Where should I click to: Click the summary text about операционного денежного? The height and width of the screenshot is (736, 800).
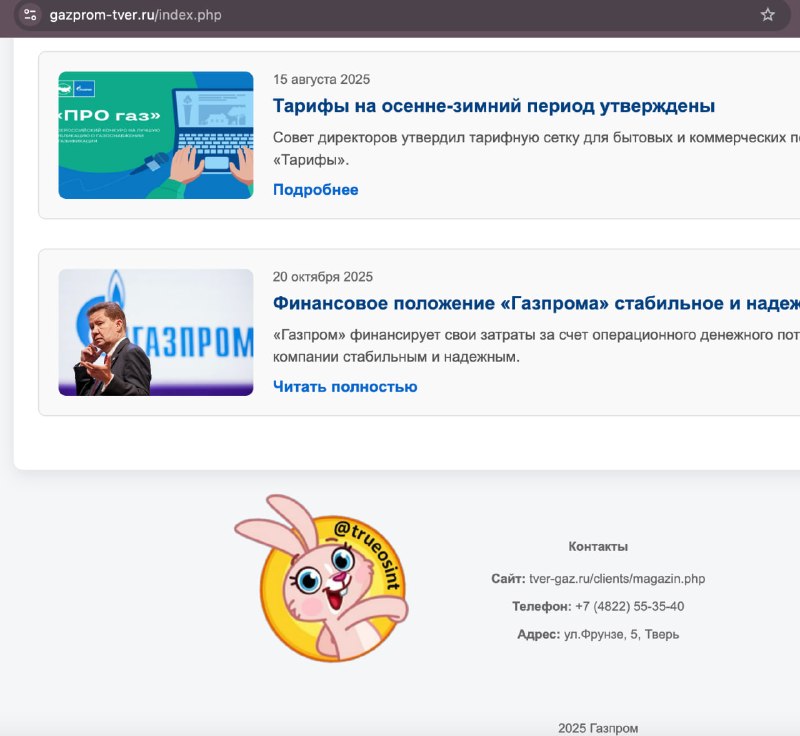coord(536,346)
